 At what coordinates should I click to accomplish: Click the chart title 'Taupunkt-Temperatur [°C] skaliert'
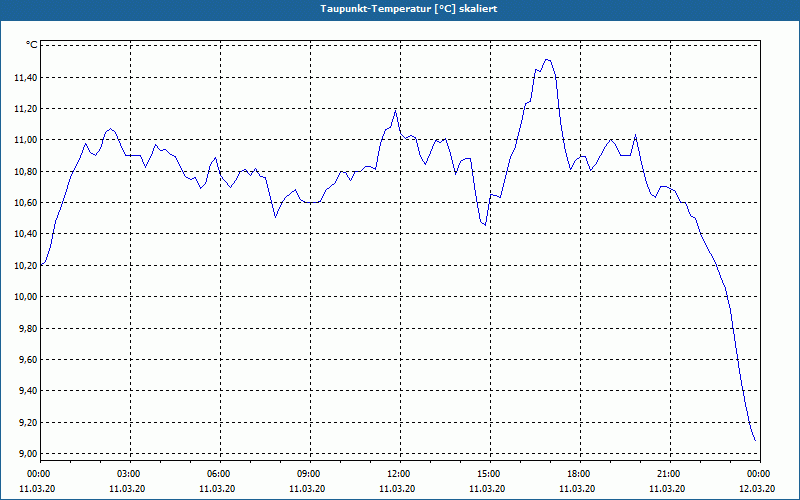[x=409, y=9]
